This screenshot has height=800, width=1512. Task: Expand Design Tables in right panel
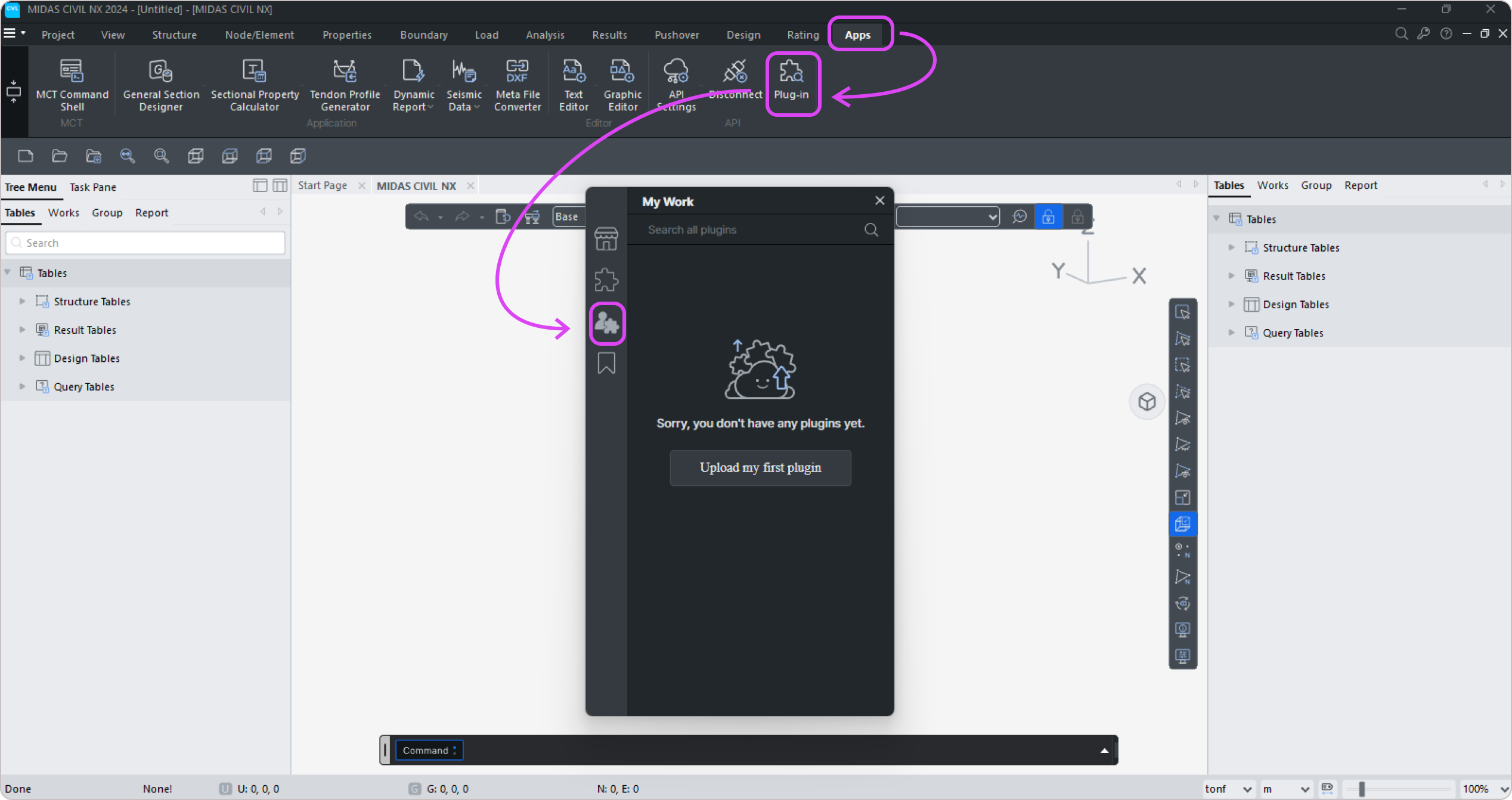point(1231,305)
